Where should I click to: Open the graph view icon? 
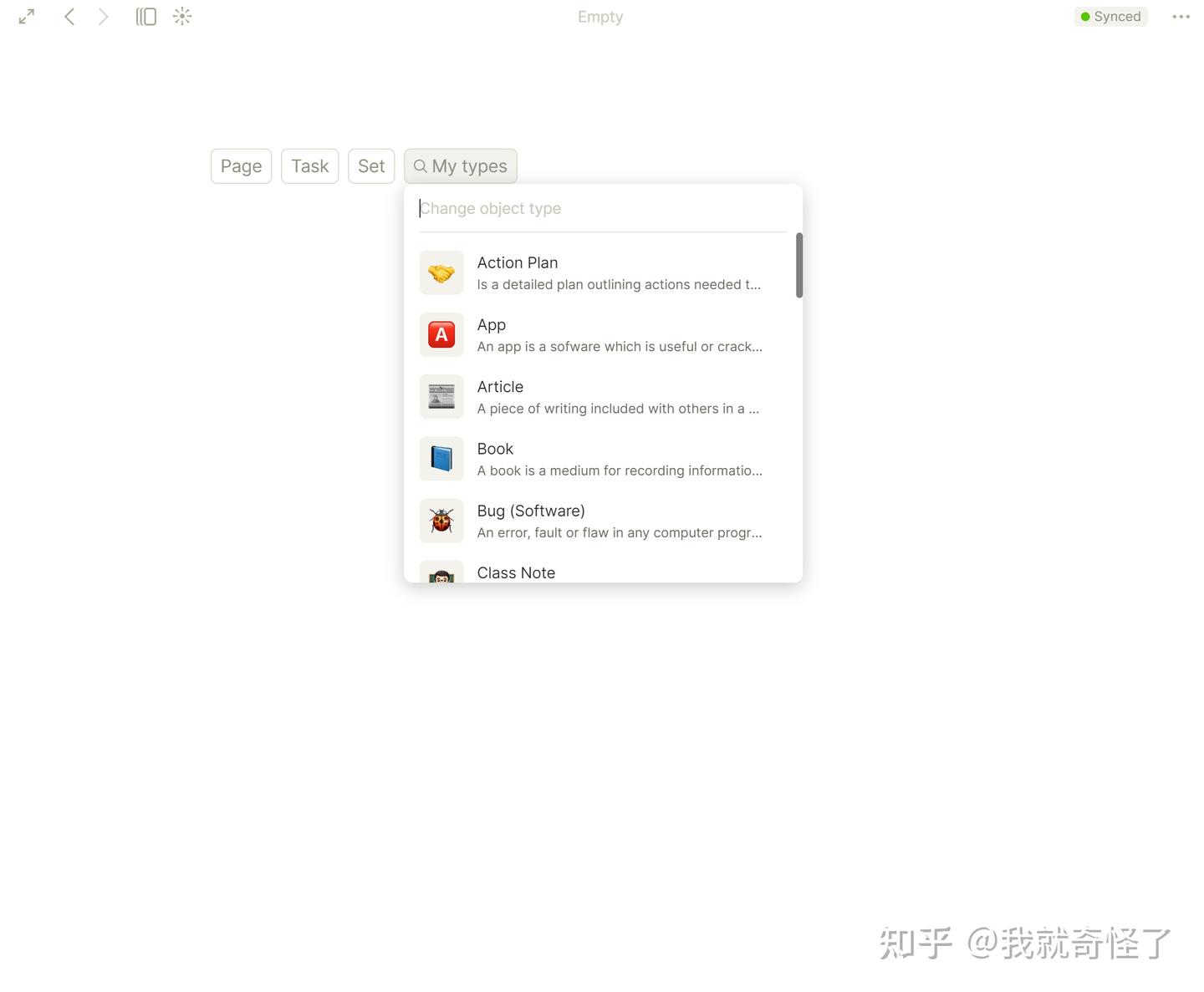click(x=182, y=17)
